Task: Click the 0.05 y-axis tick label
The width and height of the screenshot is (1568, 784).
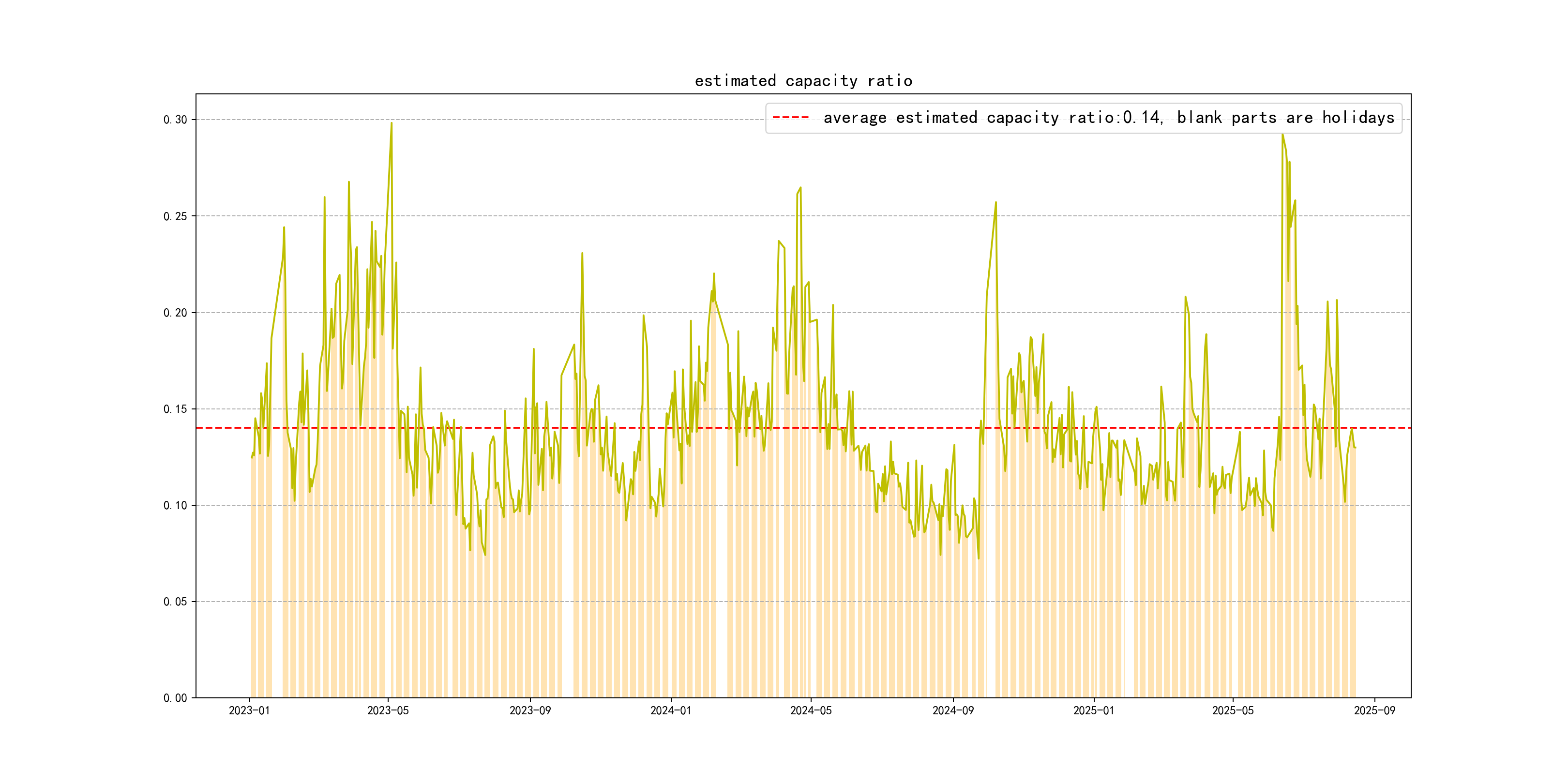Action: click(175, 602)
